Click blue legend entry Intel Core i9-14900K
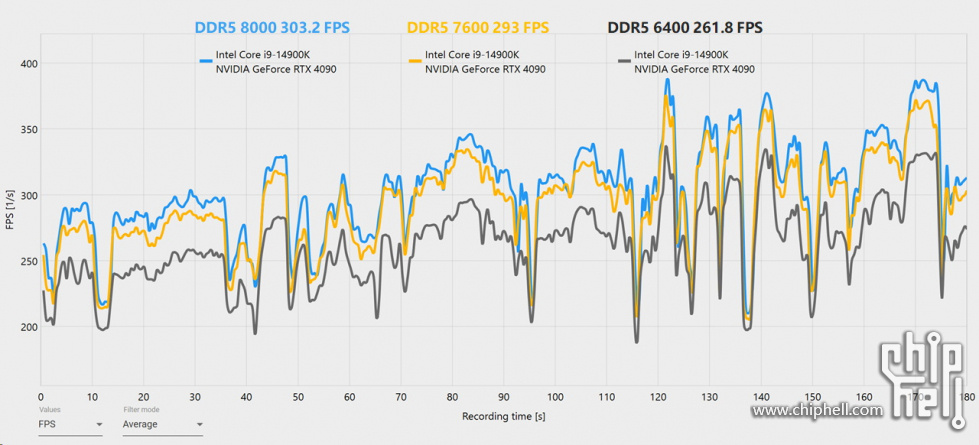Image resolution: width=979 pixels, height=445 pixels. [262, 56]
